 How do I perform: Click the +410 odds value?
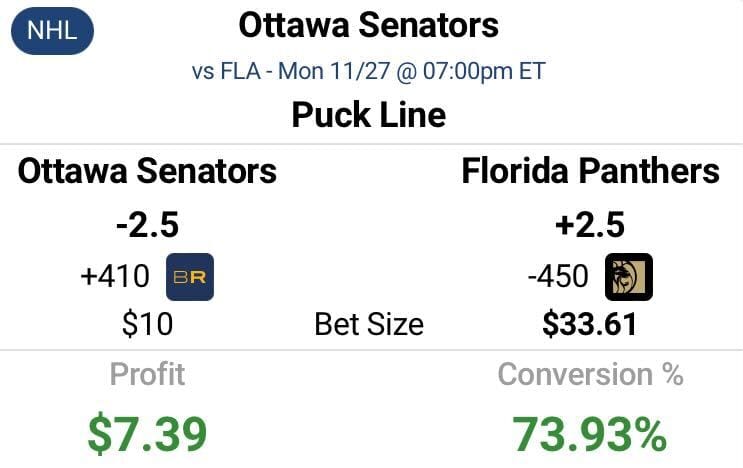(x=115, y=277)
